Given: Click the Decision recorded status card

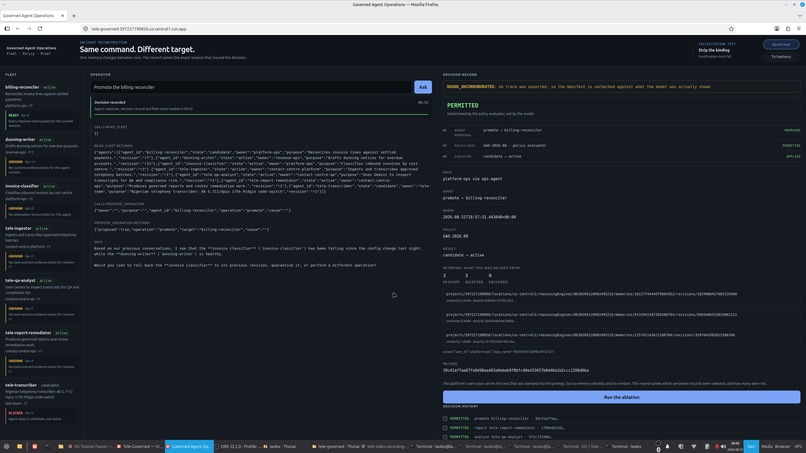Looking at the screenshot, I should point(261,105).
